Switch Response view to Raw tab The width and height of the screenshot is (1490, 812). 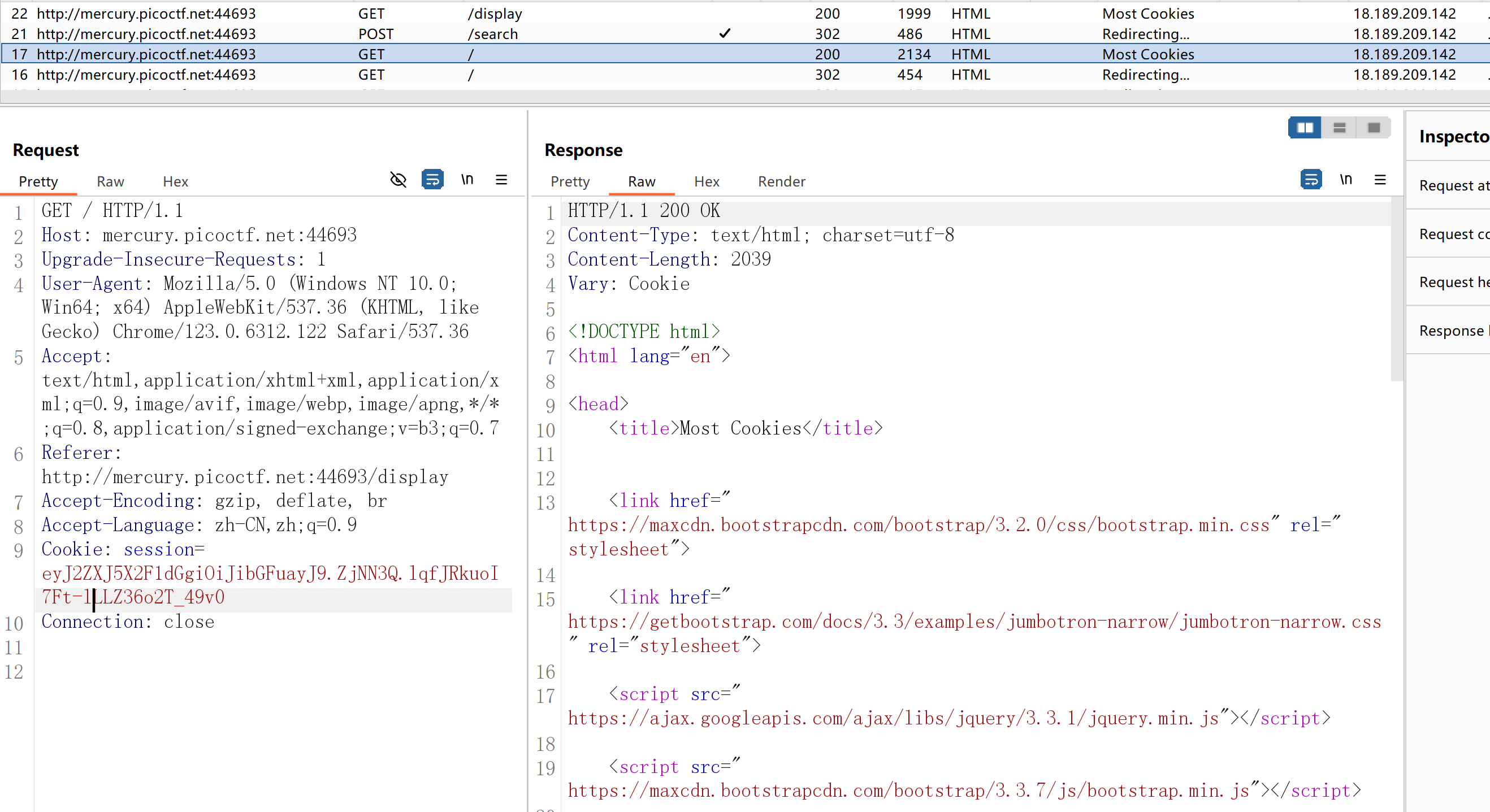(642, 181)
